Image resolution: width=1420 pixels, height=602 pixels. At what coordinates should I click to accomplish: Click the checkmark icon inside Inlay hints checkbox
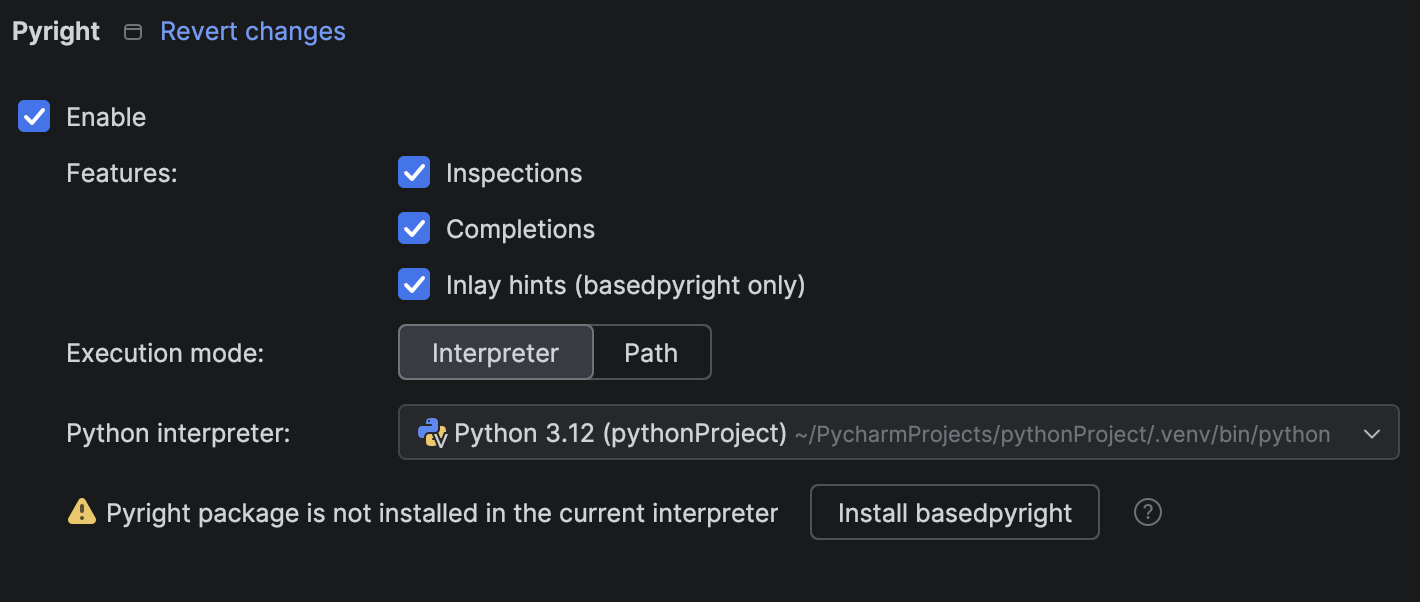click(x=413, y=284)
